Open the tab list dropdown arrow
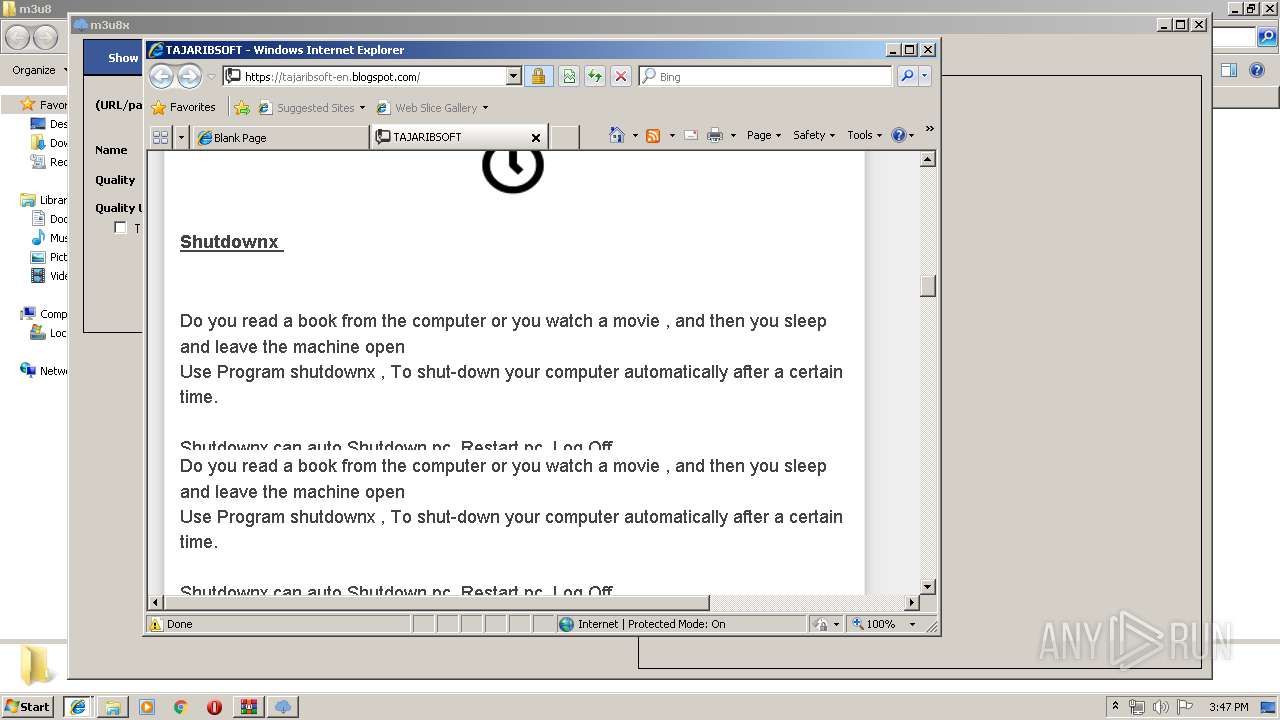Screen dimensions: 1280x720 click(181, 137)
